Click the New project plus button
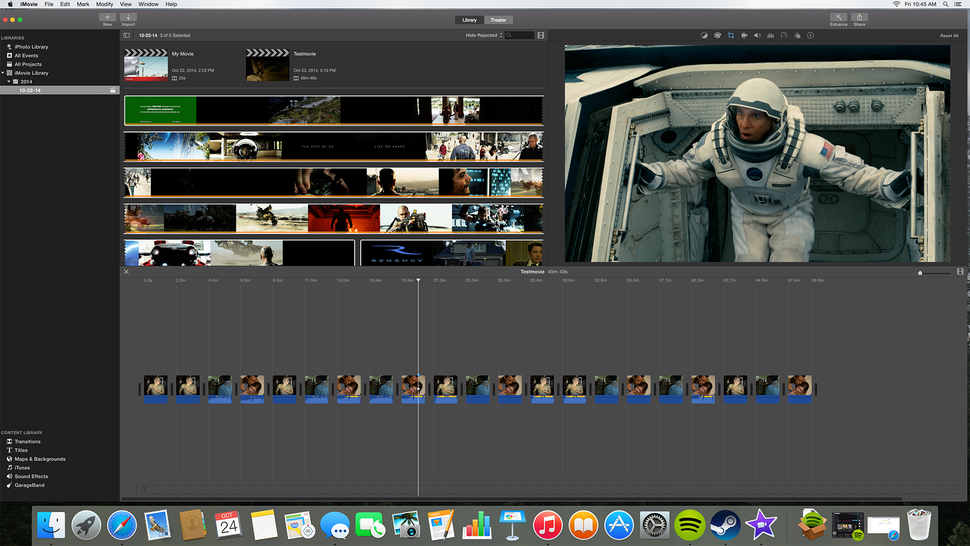970x546 pixels. coord(108,17)
